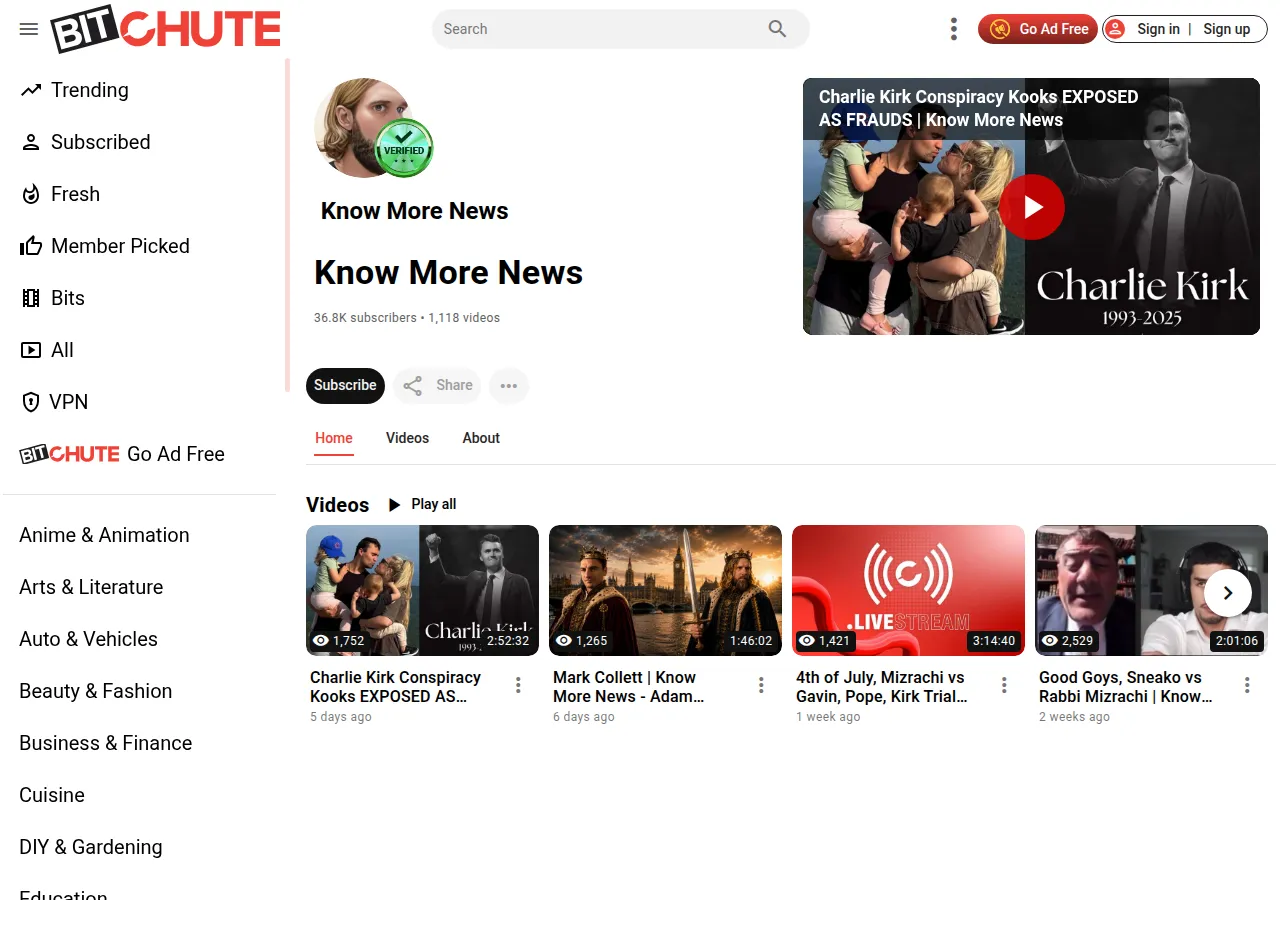This screenshot has height=948, width=1284.
Task: Click the featured video title overlay text
Action: tap(978, 108)
